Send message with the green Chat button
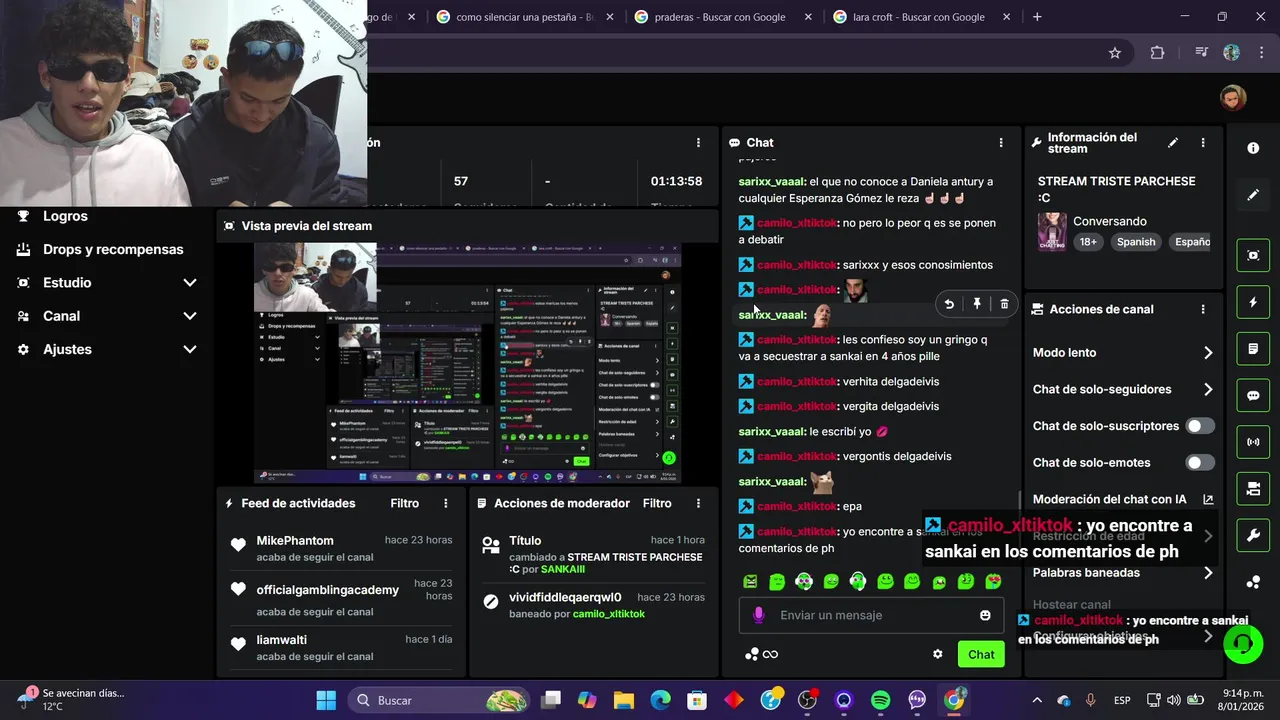This screenshot has width=1280, height=720. pyautogui.click(x=981, y=654)
